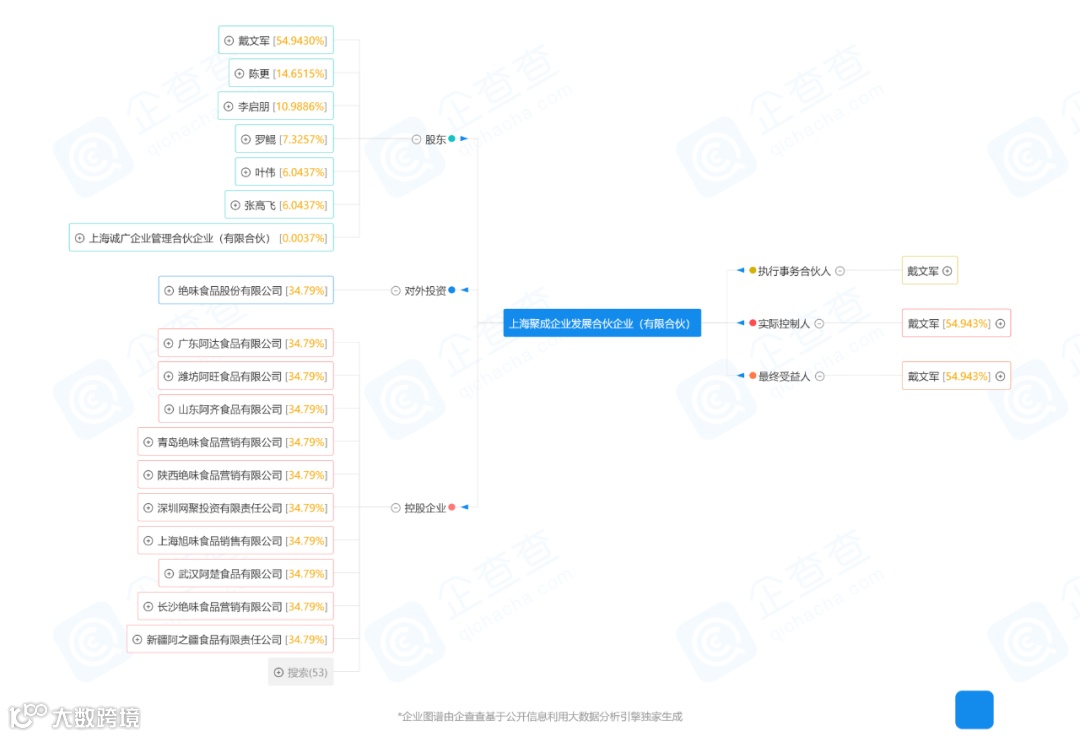
Task: Click the 控股企业 category label
Action: pyautogui.click(x=425, y=508)
